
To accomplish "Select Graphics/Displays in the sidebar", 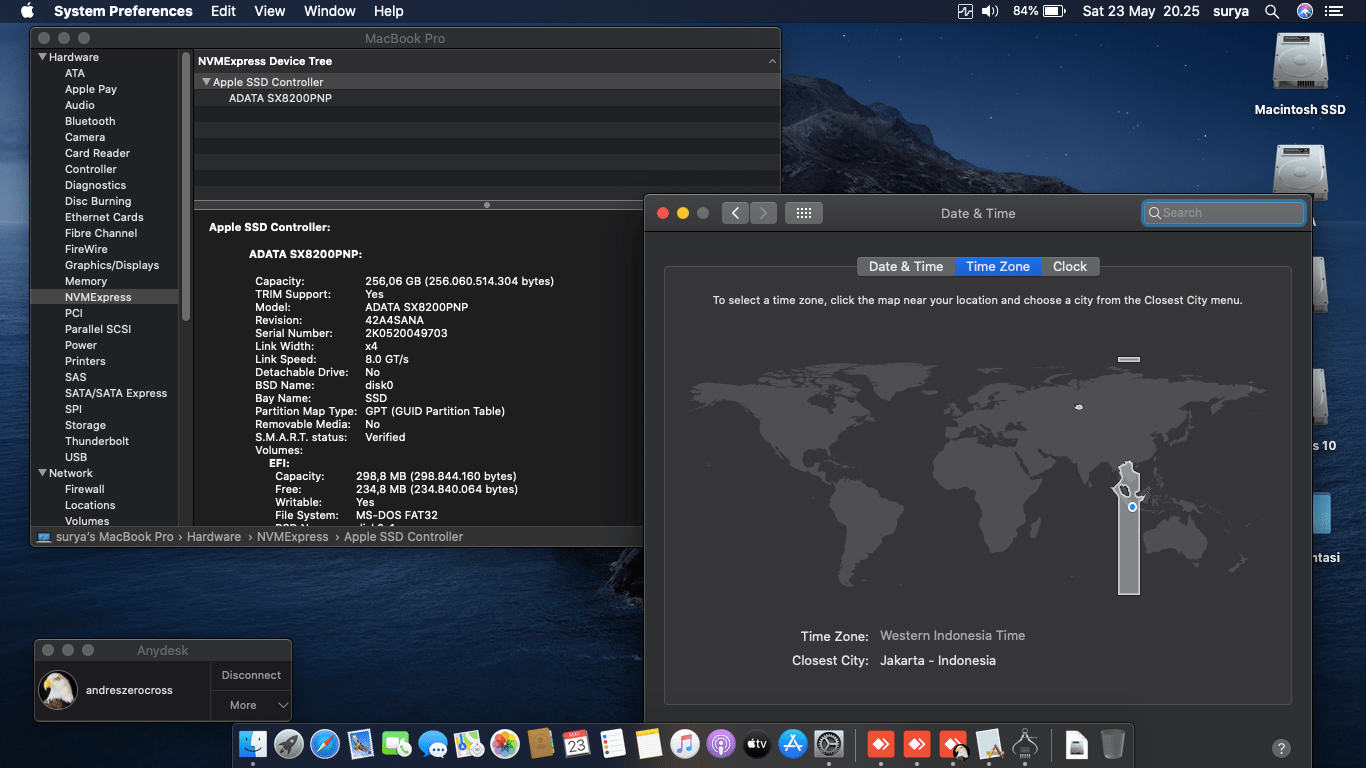I will pyautogui.click(x=112, y=265).
